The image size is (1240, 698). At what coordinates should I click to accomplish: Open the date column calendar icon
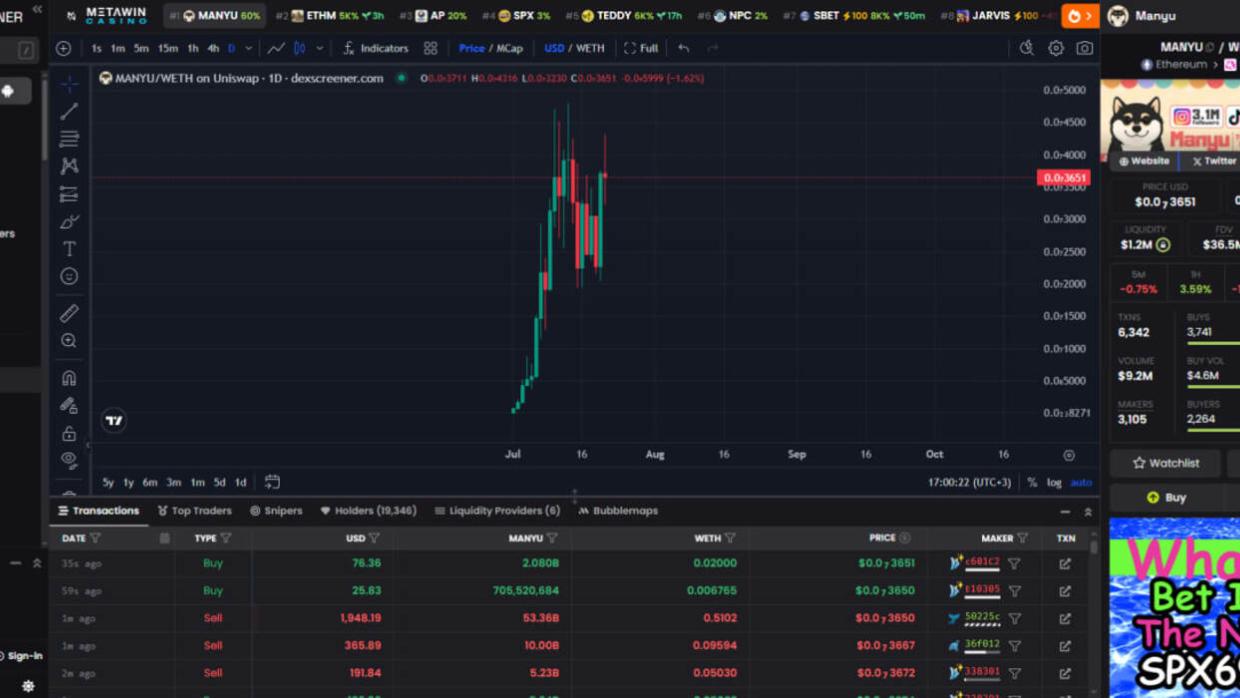tap(165, 538)
